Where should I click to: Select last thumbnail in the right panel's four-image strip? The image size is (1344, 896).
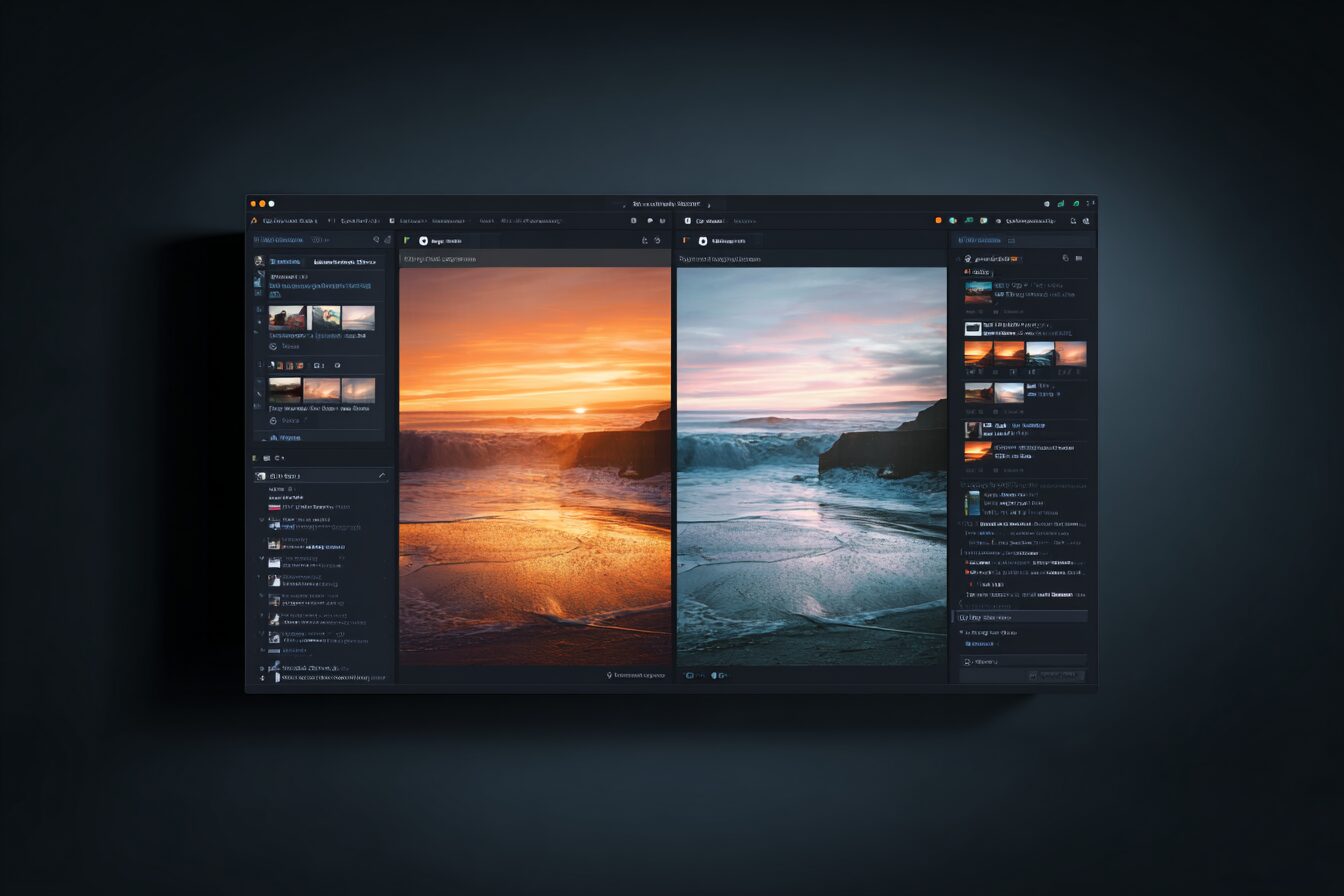point(1071,353)
